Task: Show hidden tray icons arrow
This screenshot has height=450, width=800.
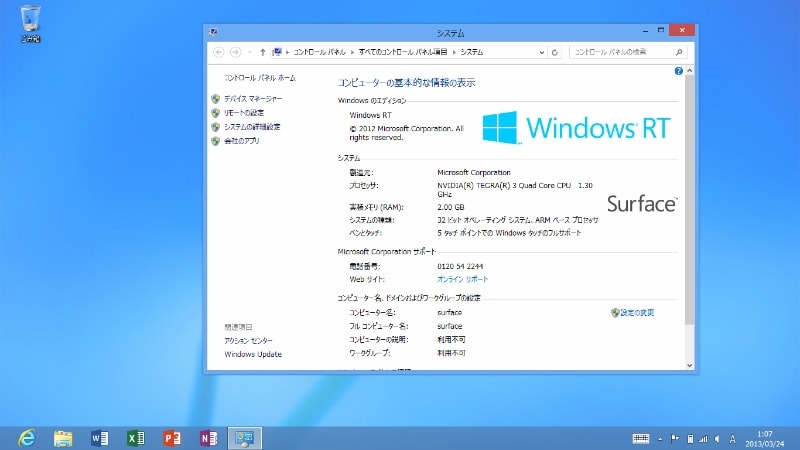Action: click(x=660, y=439)
